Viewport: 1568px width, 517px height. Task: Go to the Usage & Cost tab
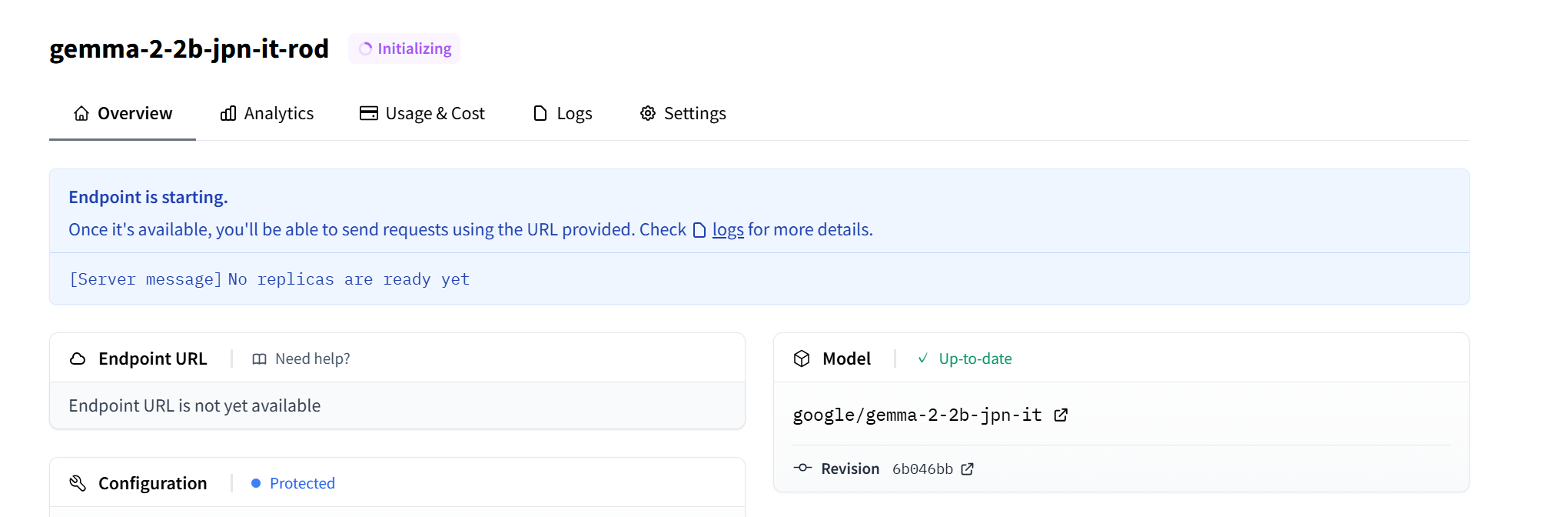point(422,114)
